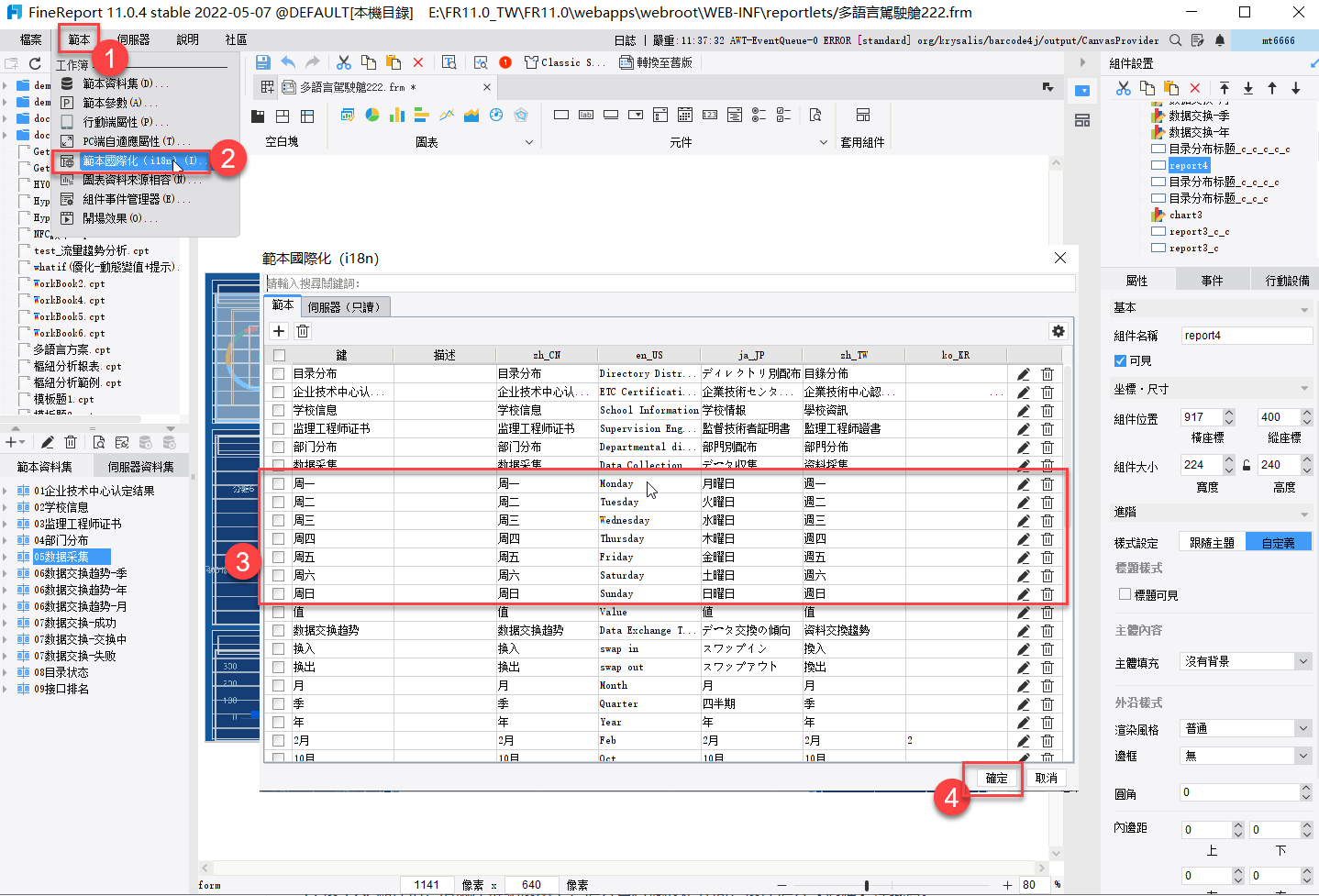Switch to the 伺服器 (只讀) tab
Viewport: 1319px width, 896px height.
344,307
